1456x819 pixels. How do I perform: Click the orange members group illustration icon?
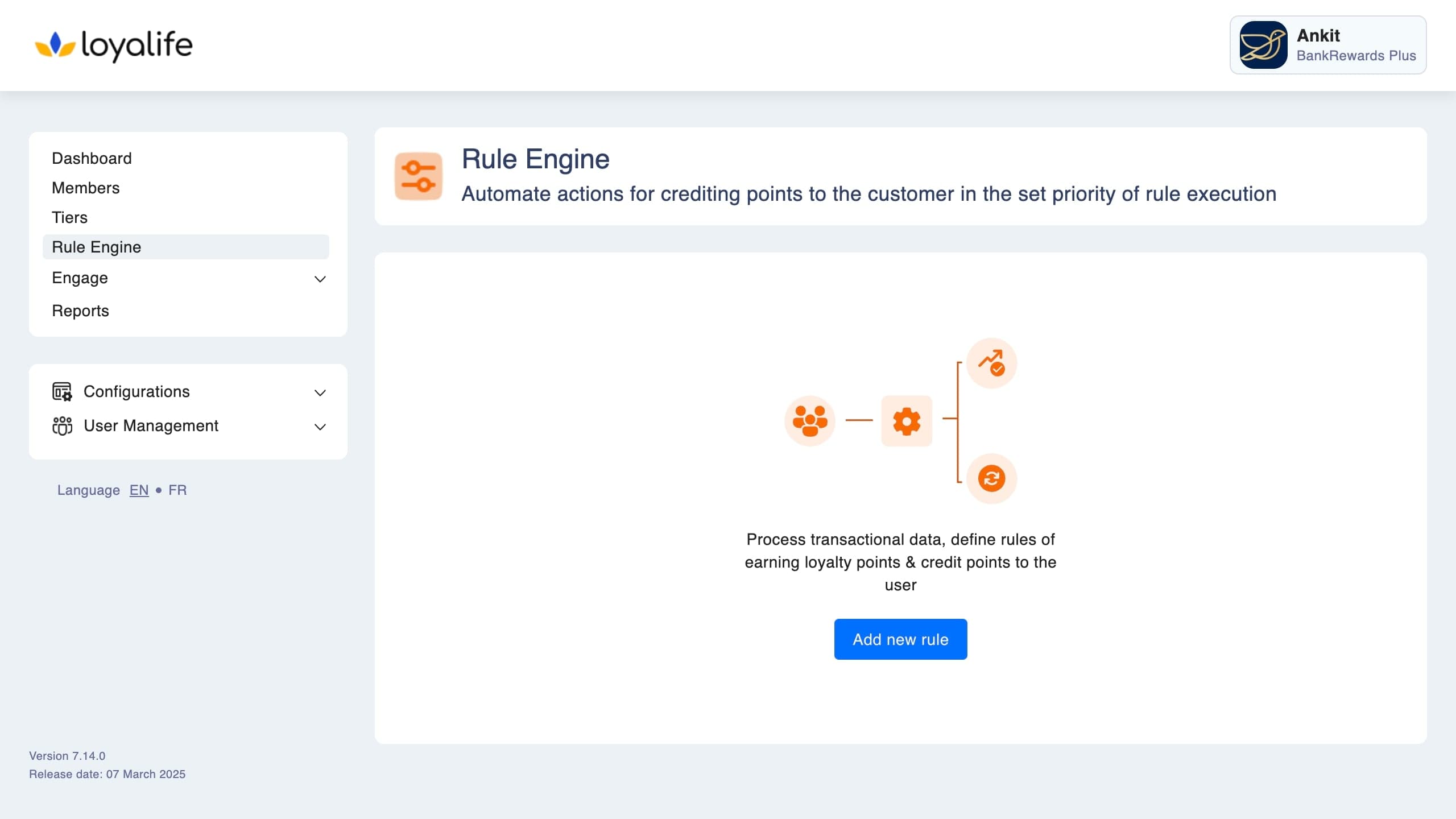click(x=810, y=421)
